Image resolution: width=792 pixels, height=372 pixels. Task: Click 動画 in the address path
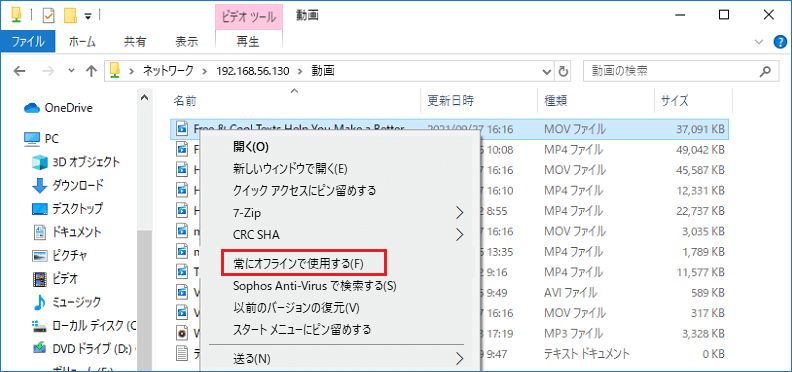click(x=322, y=71)
